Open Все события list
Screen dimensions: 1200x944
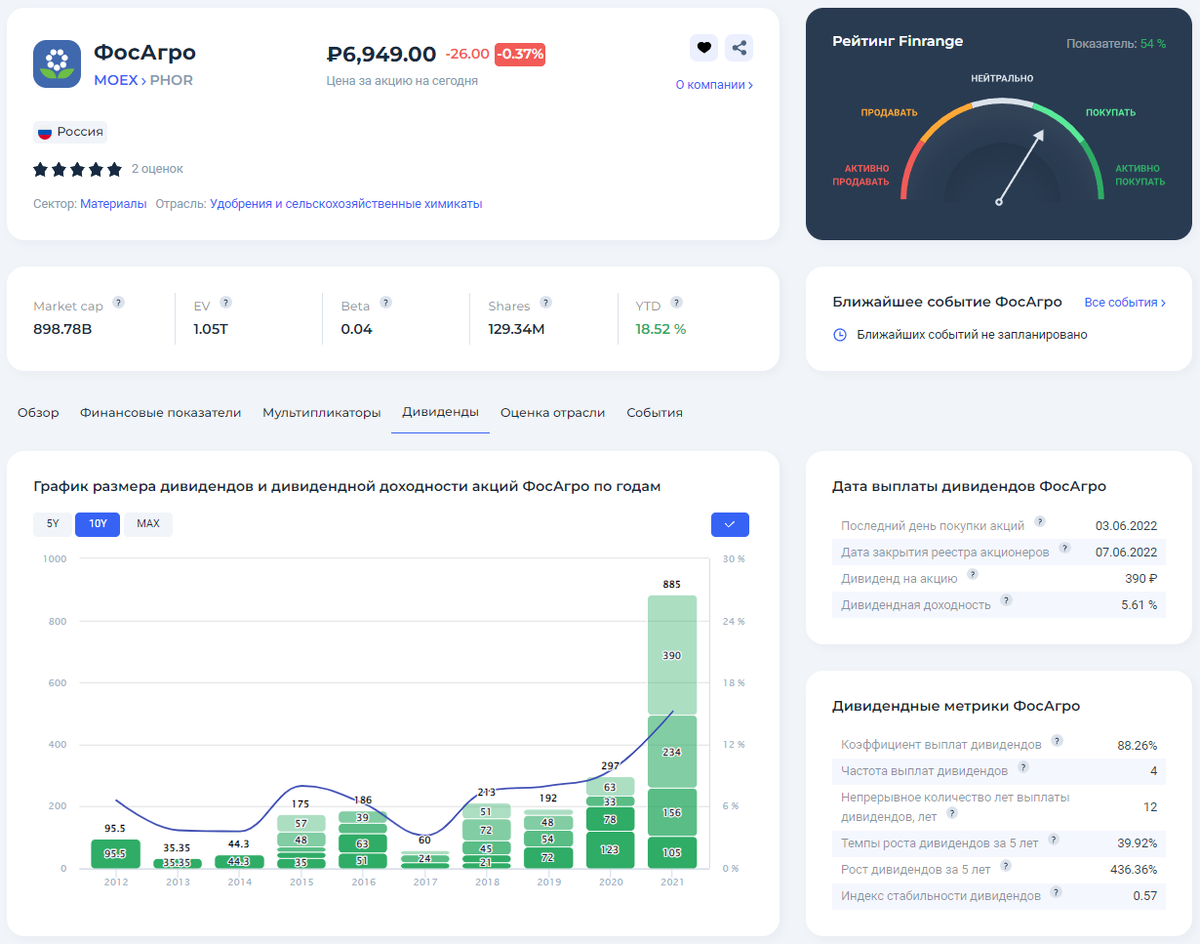1125,302
